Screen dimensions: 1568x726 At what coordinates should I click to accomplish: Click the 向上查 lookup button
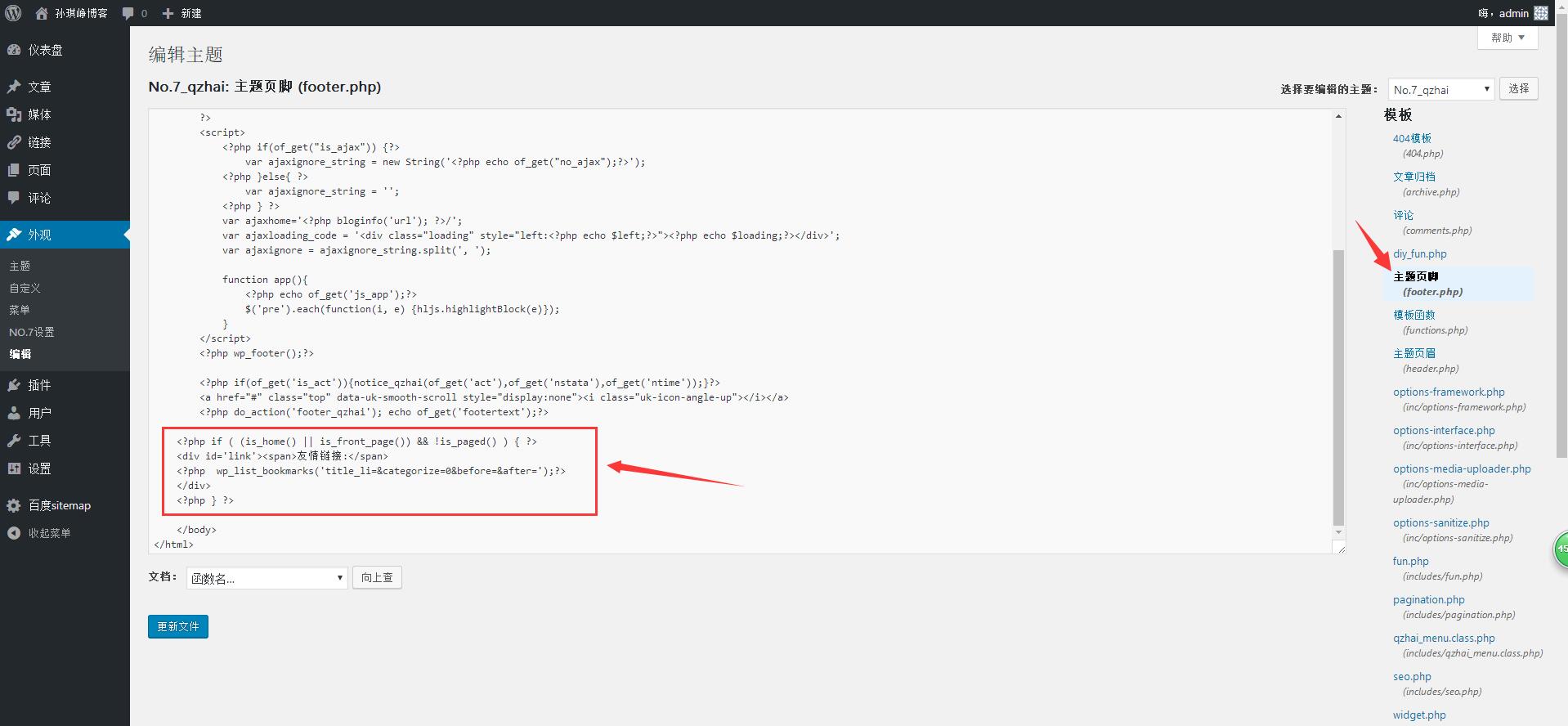377,577
